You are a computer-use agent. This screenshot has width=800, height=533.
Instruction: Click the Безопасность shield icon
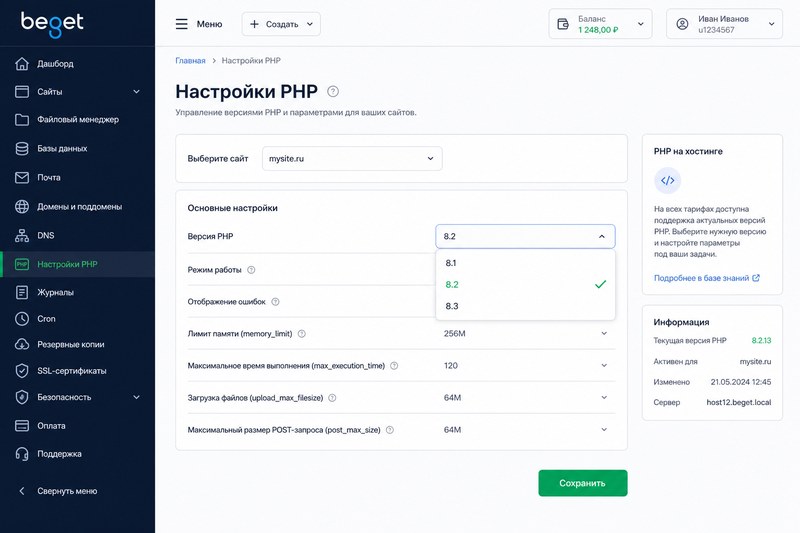(x=22, y=397)
